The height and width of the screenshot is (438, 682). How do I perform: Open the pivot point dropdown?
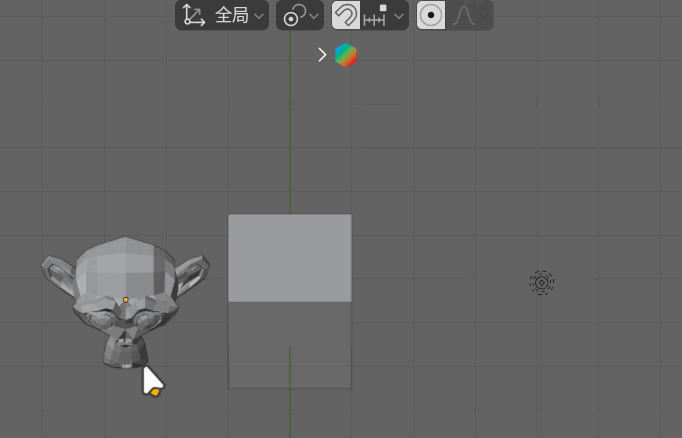(x=300, y=16)
